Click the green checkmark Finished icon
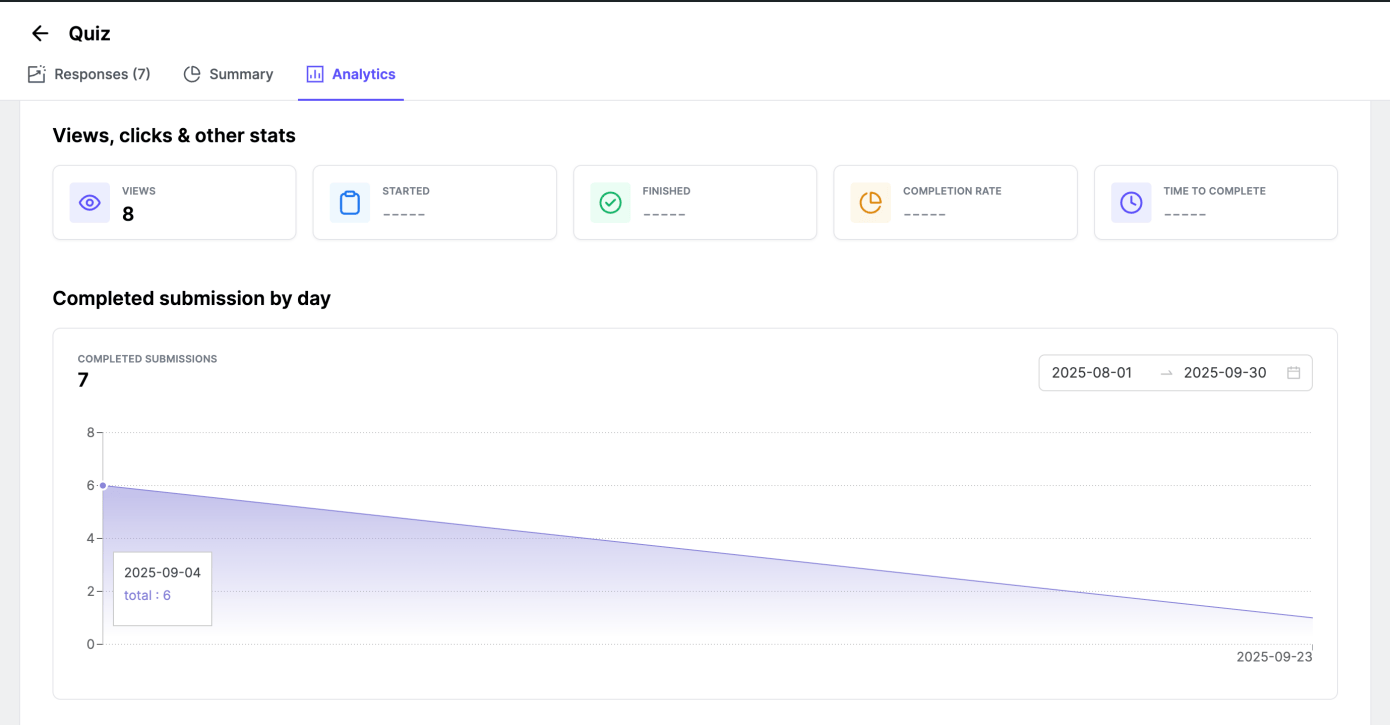1390x725 pixels. (610, 203)
